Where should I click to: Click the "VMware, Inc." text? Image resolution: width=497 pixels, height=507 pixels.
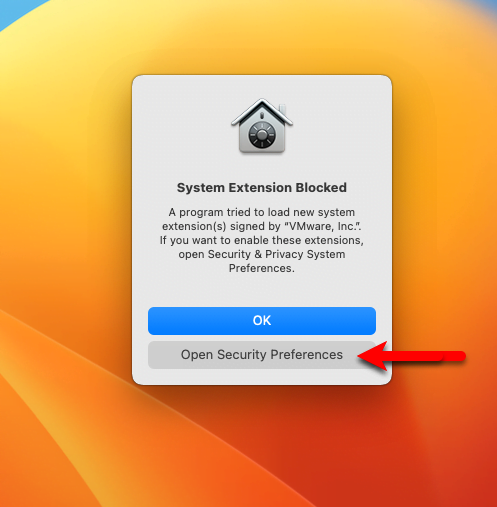pyautogui.click(x=322, y=226)
